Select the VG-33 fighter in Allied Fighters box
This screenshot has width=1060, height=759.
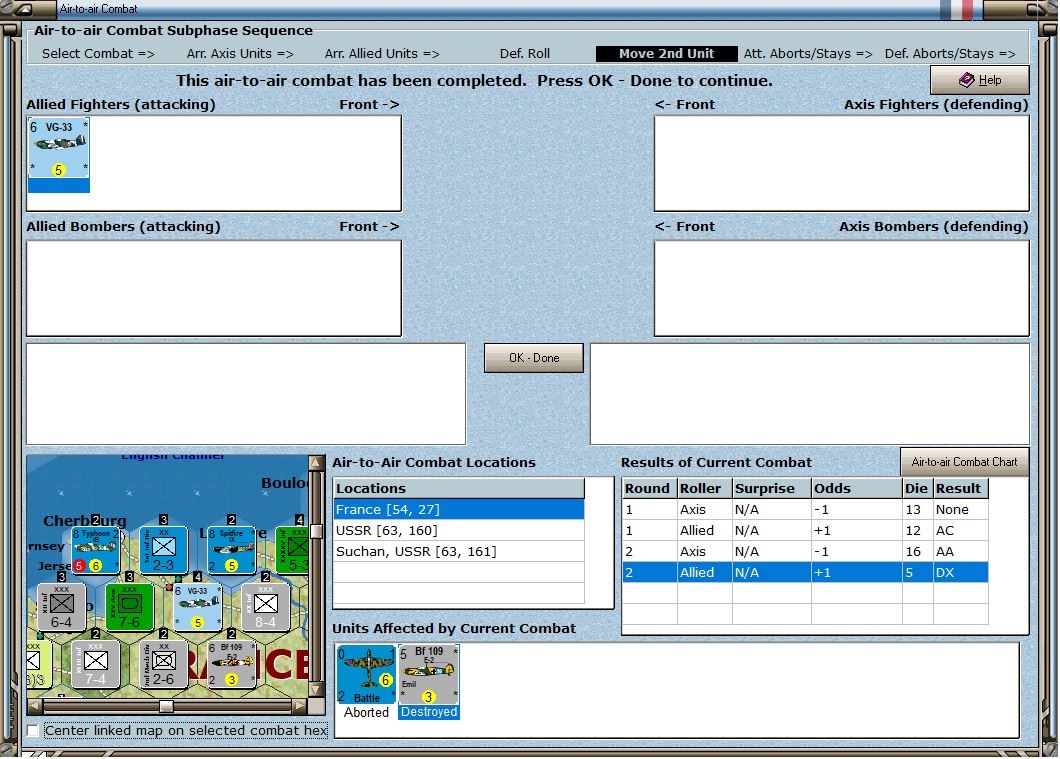(59, 155)
